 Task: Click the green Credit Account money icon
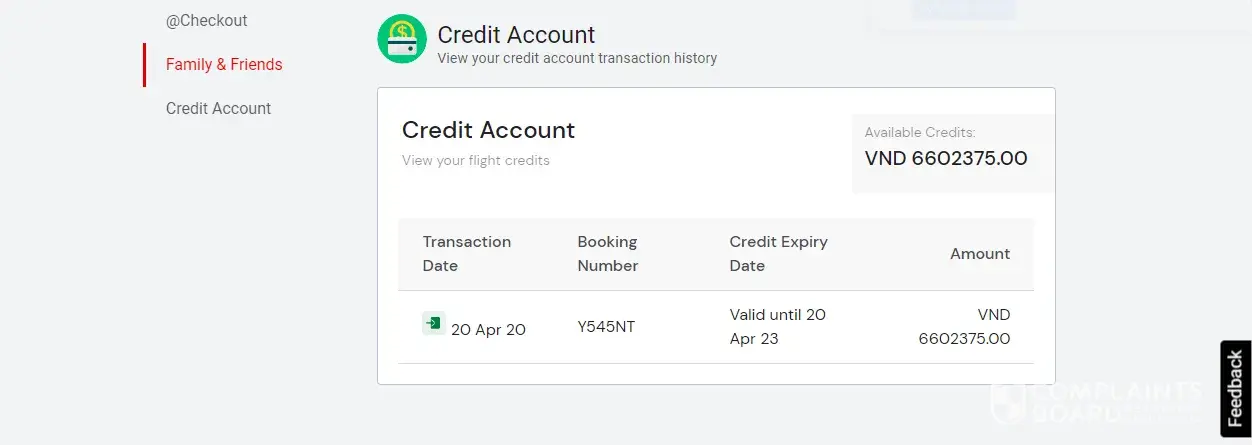[402, 40]
